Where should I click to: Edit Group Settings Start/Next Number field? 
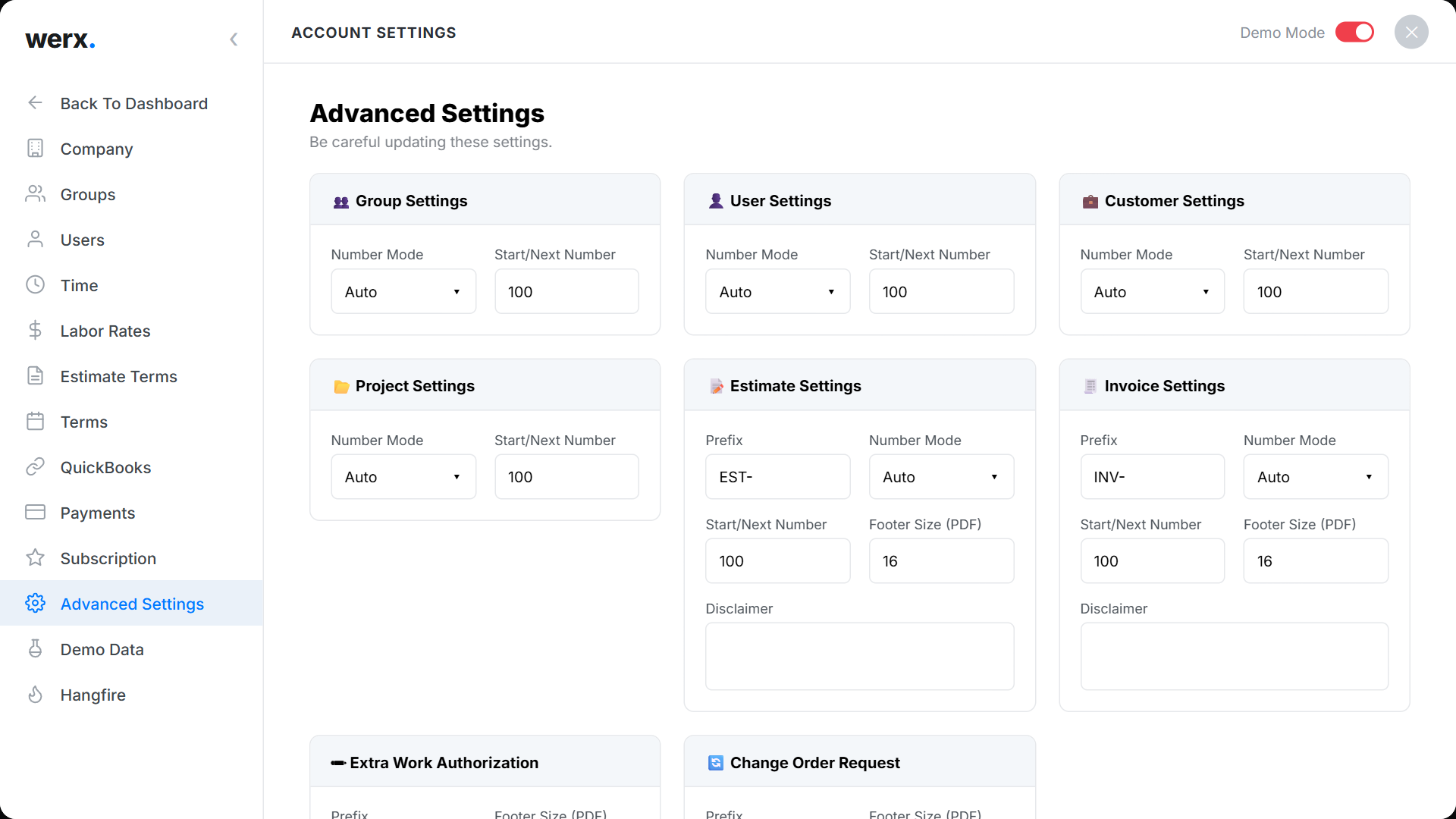pos(566,292)
